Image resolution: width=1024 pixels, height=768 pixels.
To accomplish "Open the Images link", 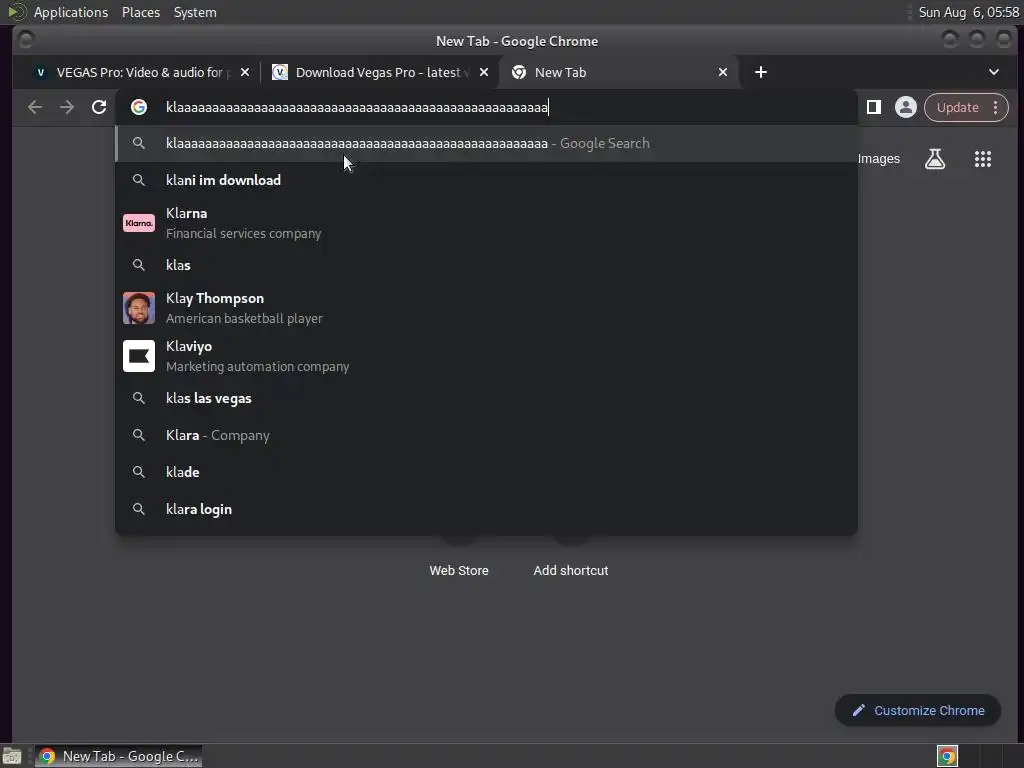I will click(878, 159).
